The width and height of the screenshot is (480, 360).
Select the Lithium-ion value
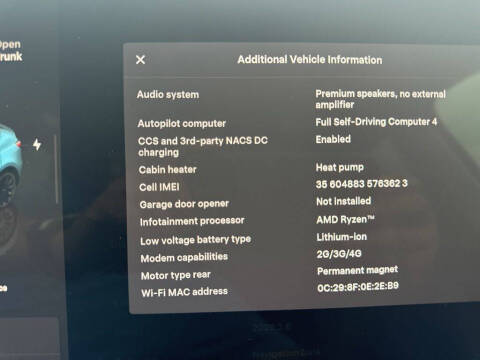click(342, 237)
